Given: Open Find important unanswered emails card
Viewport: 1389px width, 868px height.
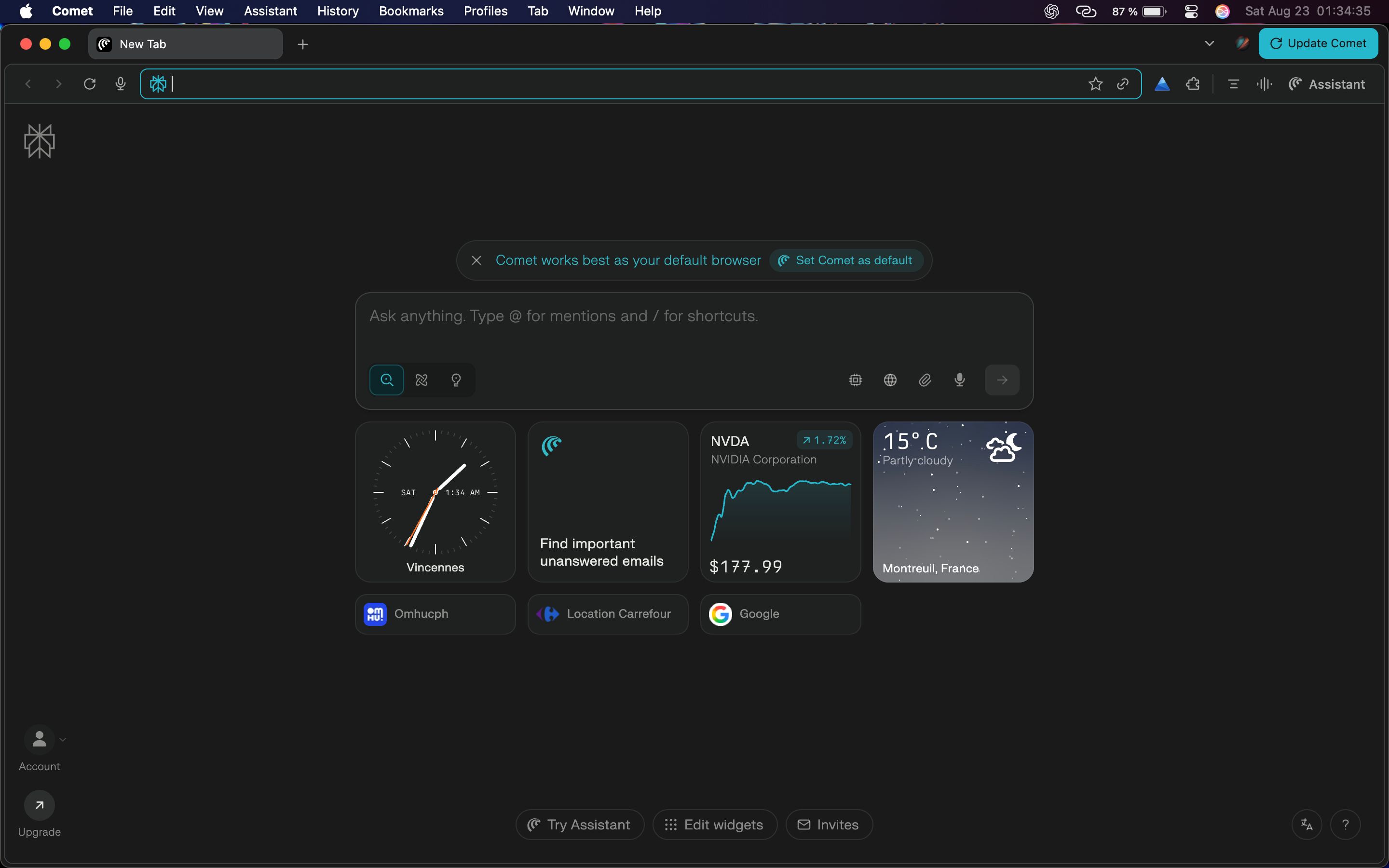Looking at the screenshot, I should (x=608, y=502).
